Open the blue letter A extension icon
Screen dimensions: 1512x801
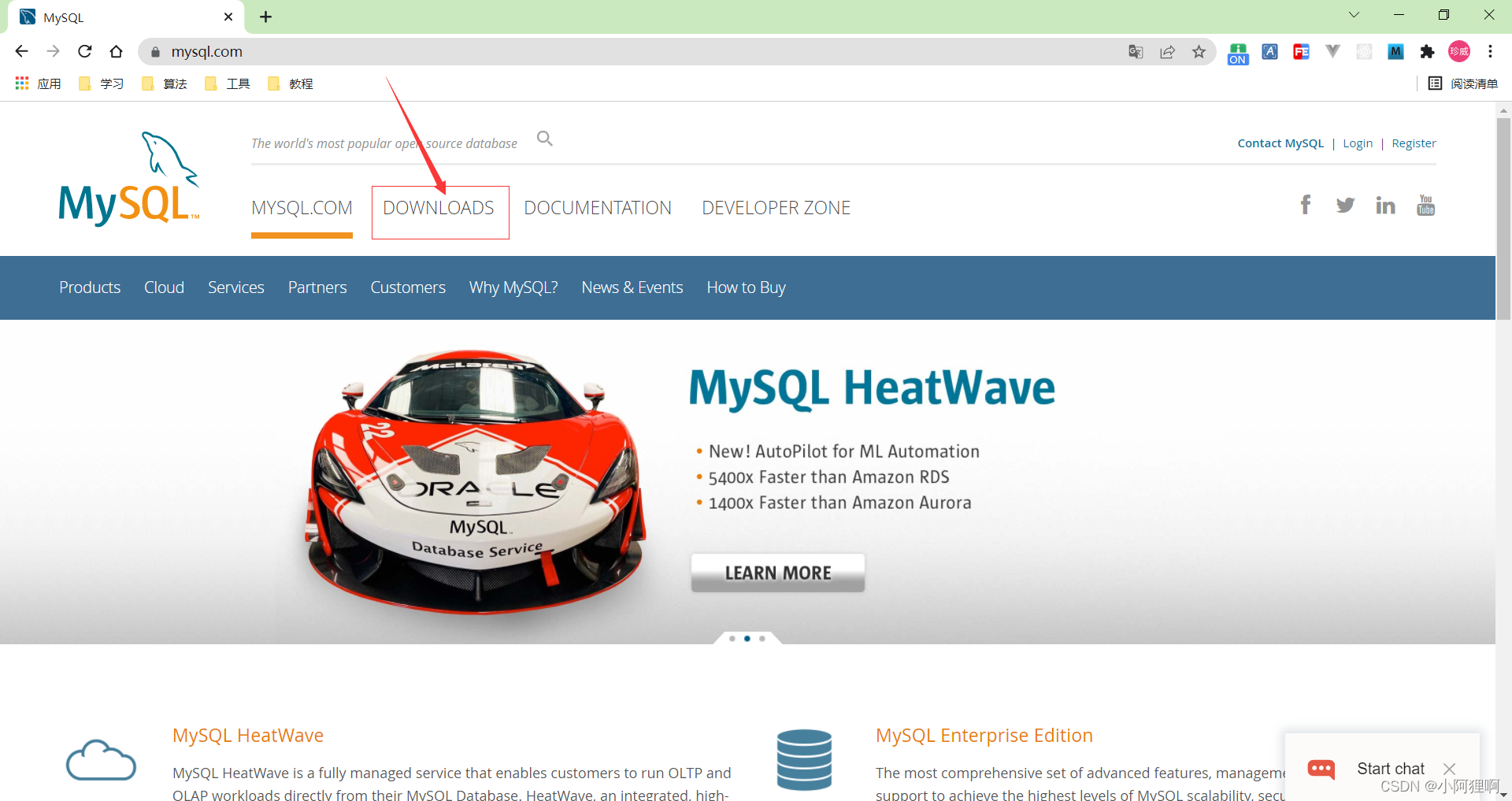point(1269,52)
